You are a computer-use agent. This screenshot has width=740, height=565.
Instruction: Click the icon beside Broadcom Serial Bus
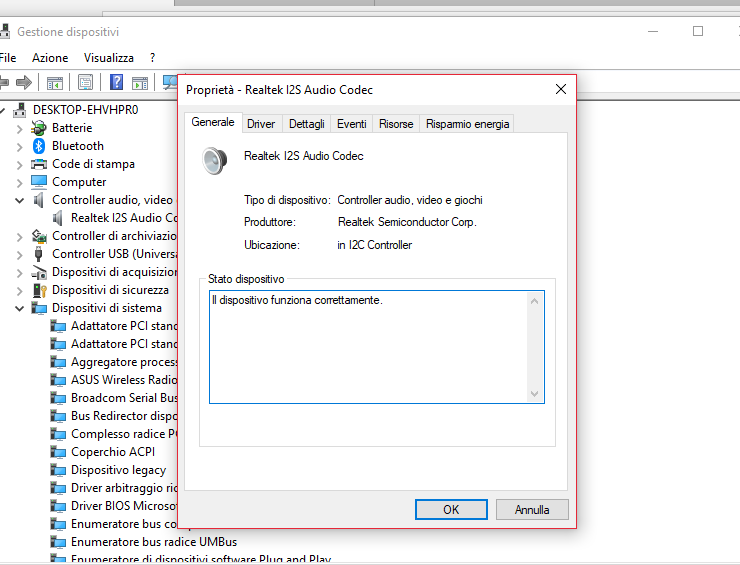(58, 397)
